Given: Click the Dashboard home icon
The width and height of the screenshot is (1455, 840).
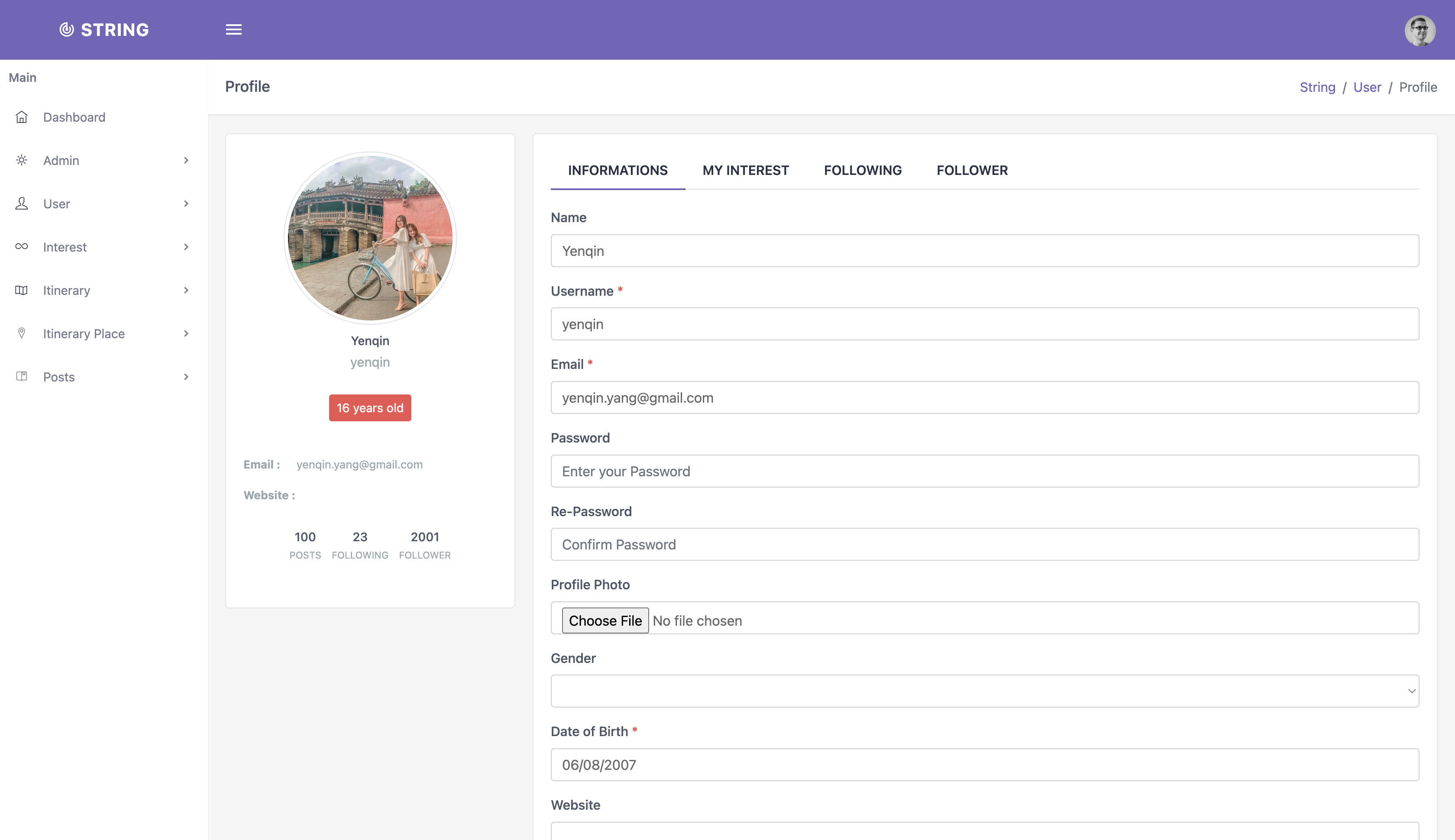Looking at the screenshot, I should [21, 117].
